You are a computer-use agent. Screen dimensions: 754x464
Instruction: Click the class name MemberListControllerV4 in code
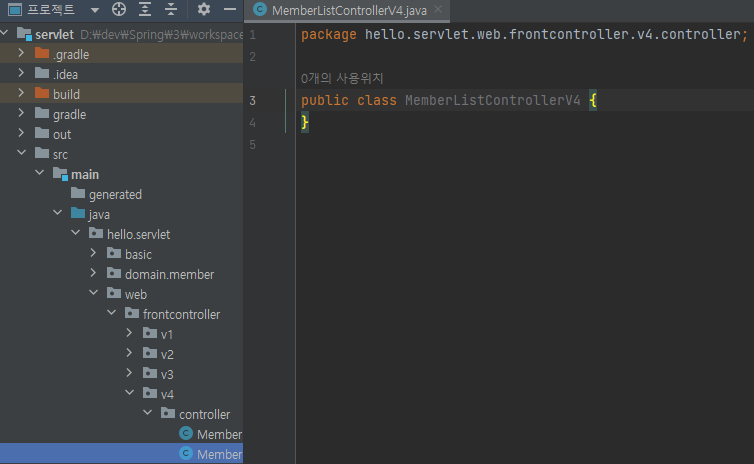(x=492, y=100)
